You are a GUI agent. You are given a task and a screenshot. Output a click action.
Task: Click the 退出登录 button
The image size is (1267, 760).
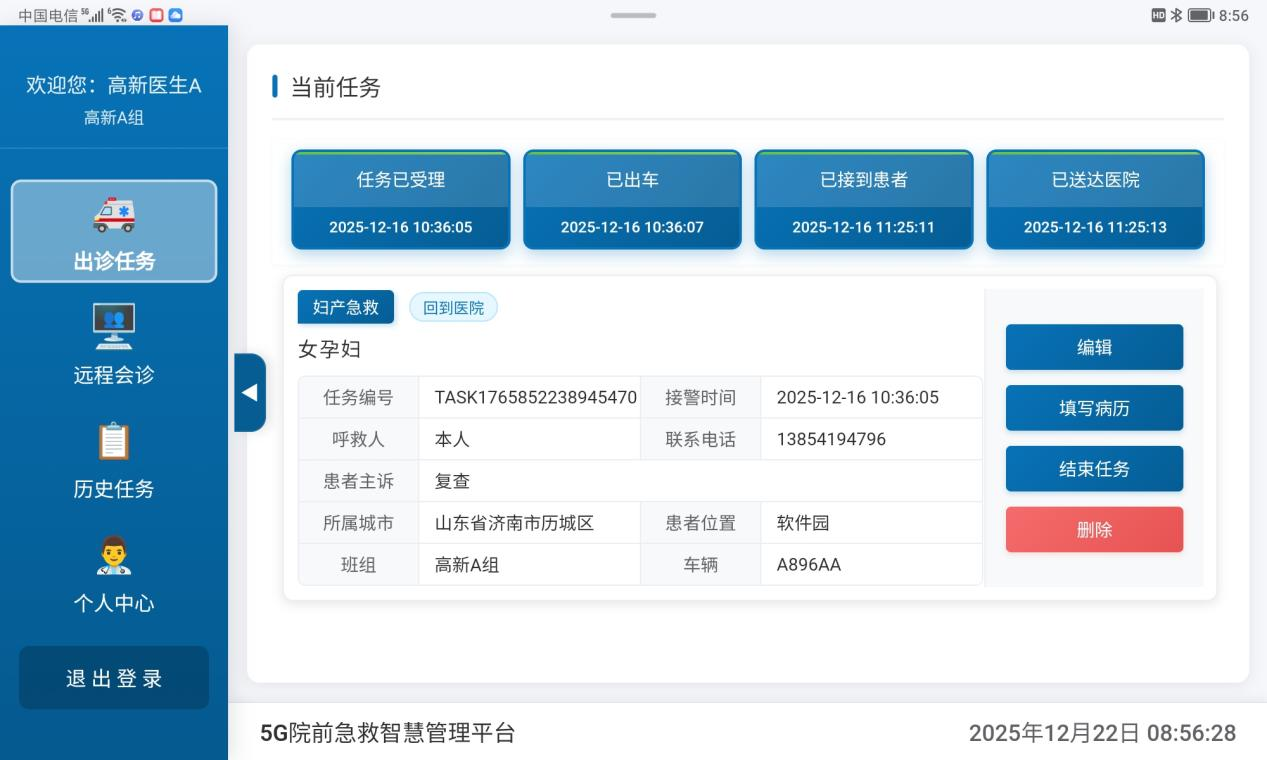(x=114, y=678)
